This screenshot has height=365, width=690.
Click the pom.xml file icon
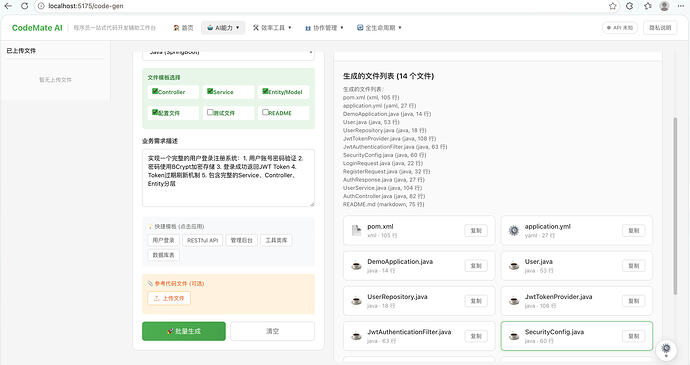pyautogui.click(x=356, y=230)
